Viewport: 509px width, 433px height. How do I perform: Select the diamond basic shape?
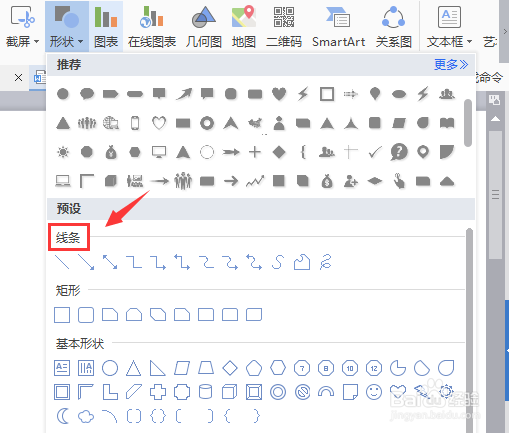click(x=230, y=368)
